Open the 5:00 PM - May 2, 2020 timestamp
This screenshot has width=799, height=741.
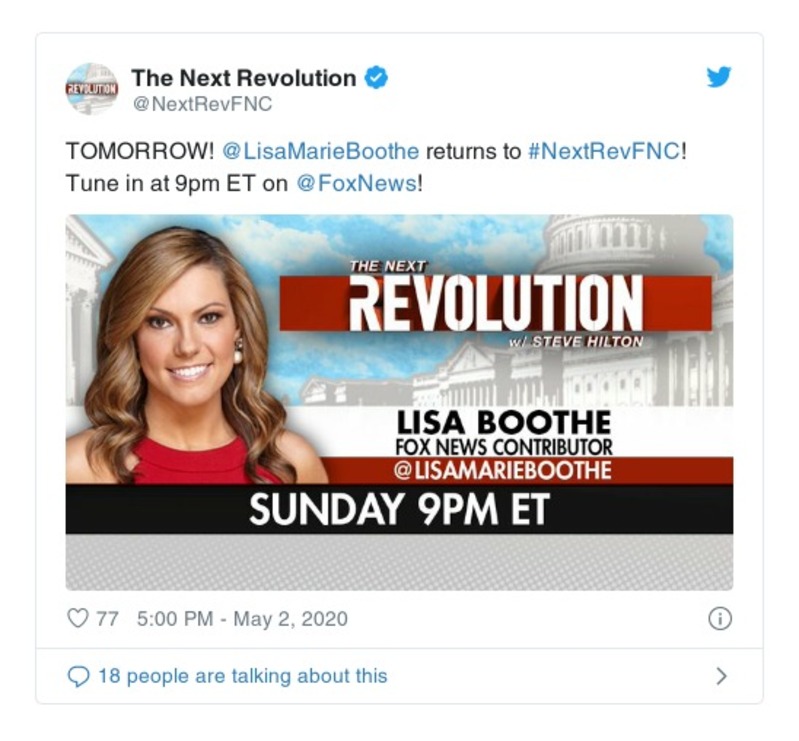[243, 619]
